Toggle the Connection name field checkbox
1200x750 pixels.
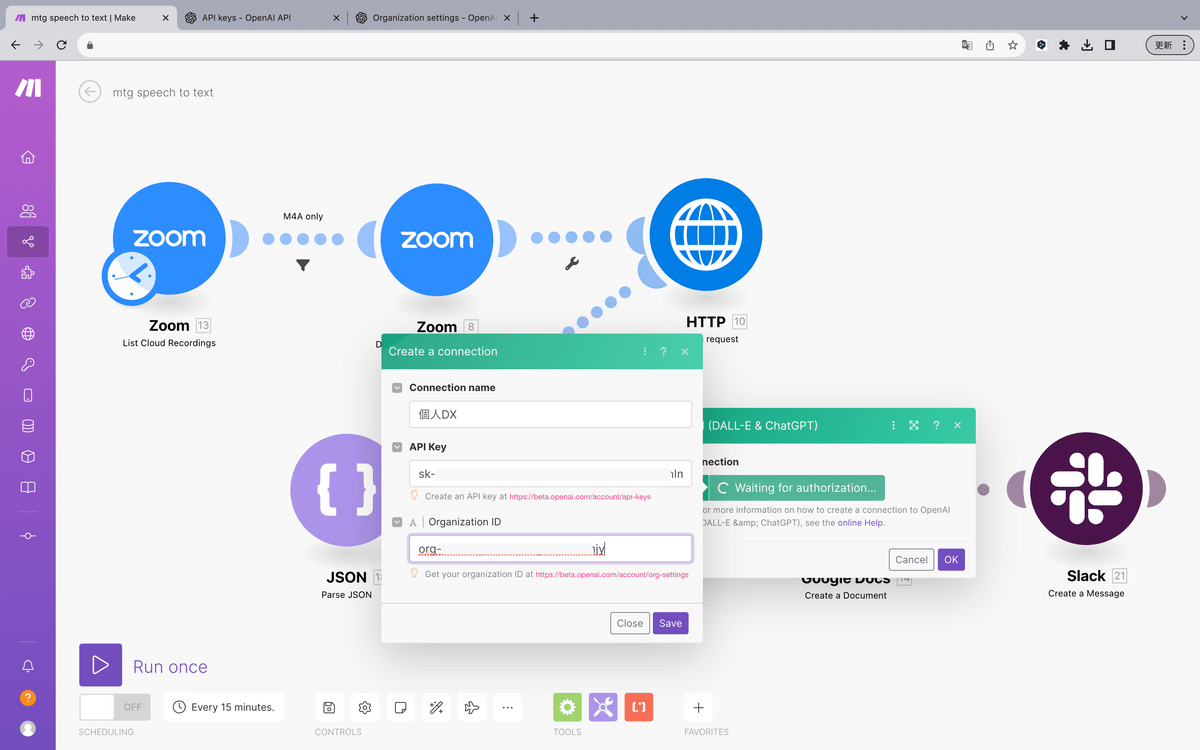coord(397,388)
